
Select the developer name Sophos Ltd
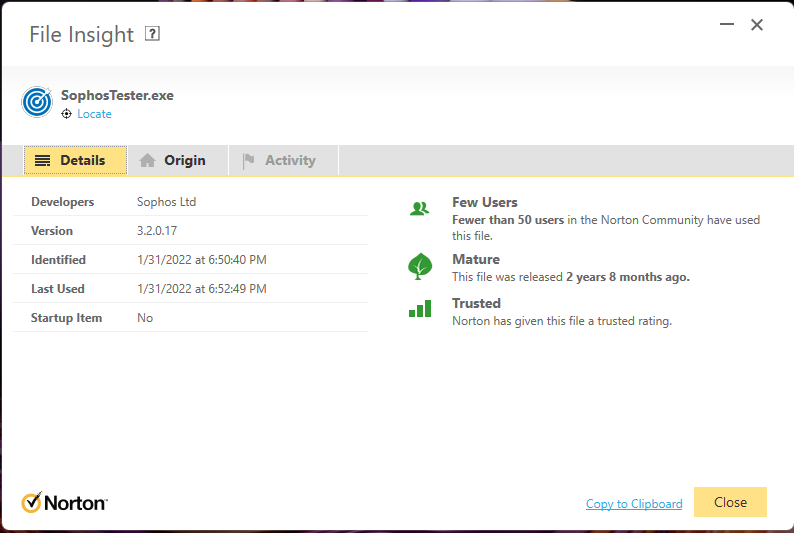coord(166,201)
